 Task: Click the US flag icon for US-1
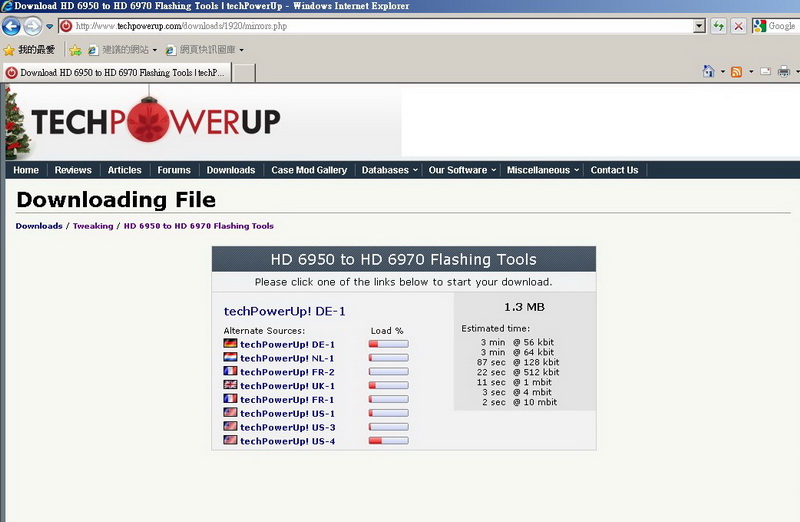pyautogui.click(x=230, y=412)
